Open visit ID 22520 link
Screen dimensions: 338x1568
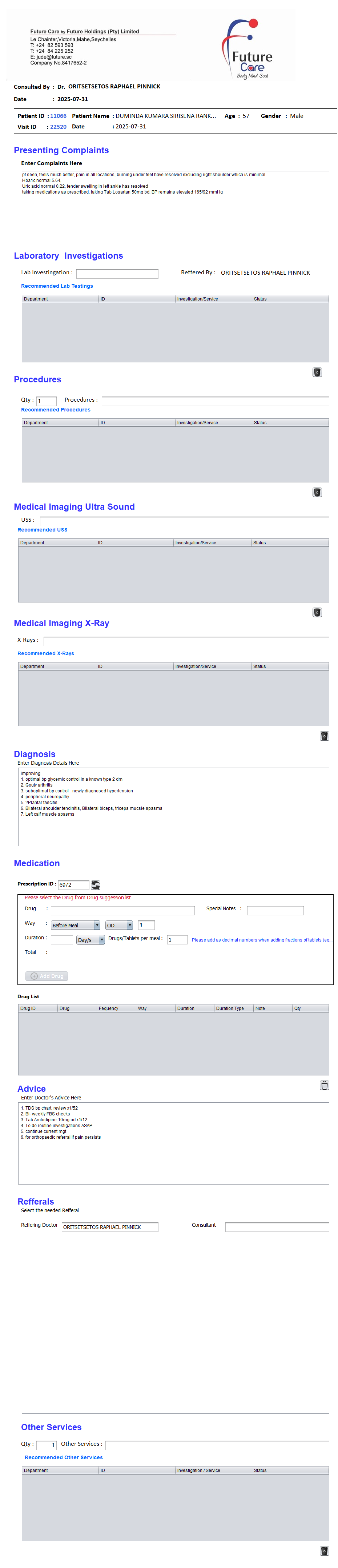point(59,127)
